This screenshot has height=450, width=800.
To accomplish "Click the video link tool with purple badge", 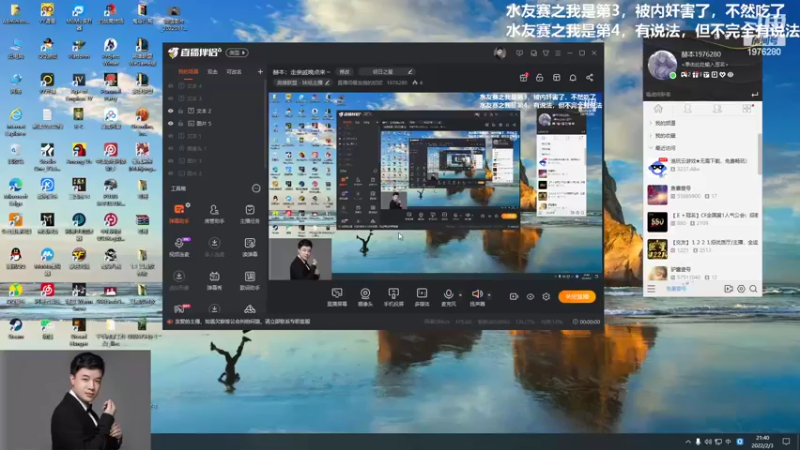I will [179, 246].
